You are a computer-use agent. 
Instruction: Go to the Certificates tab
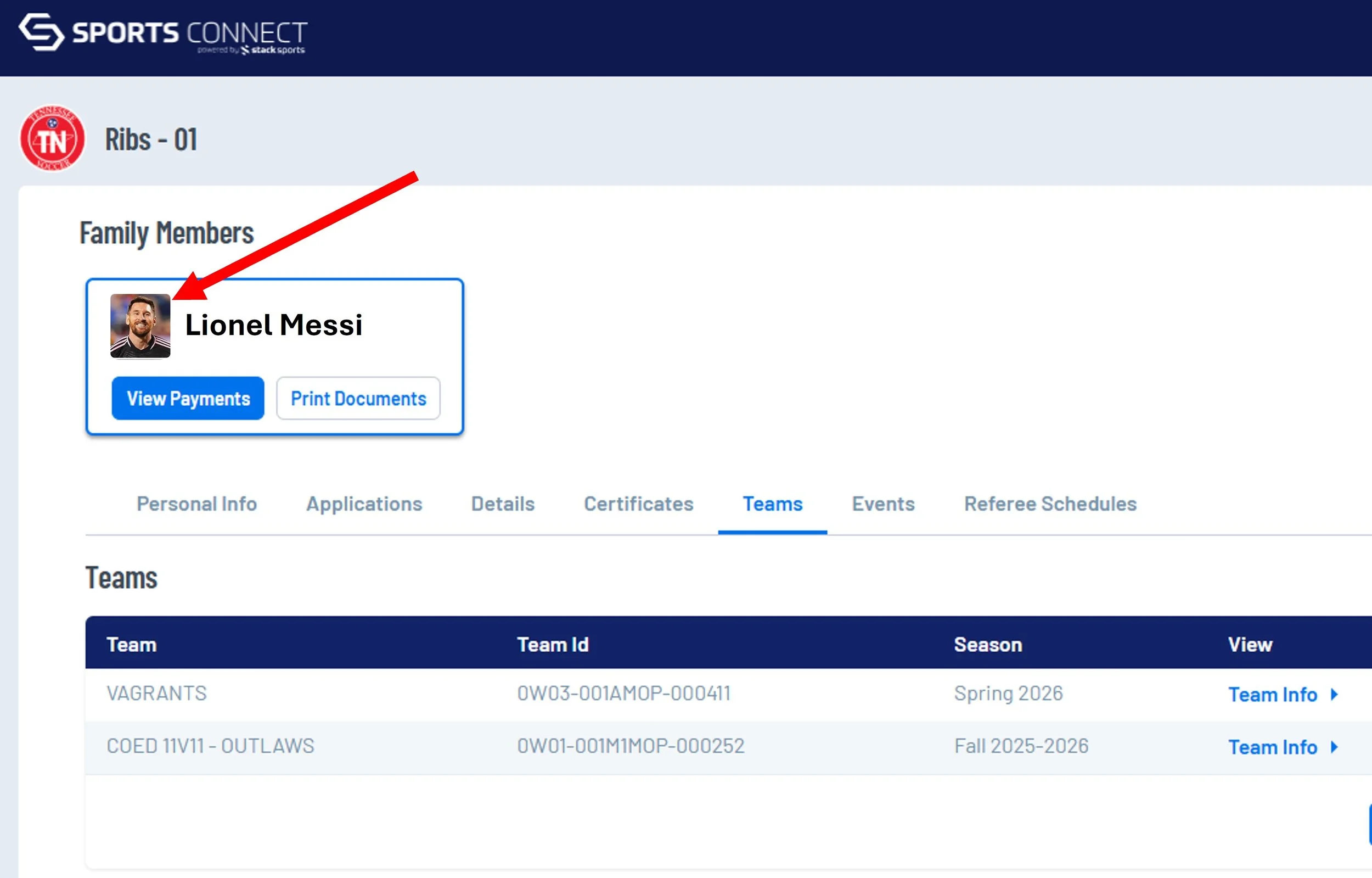tap(638, 504)
